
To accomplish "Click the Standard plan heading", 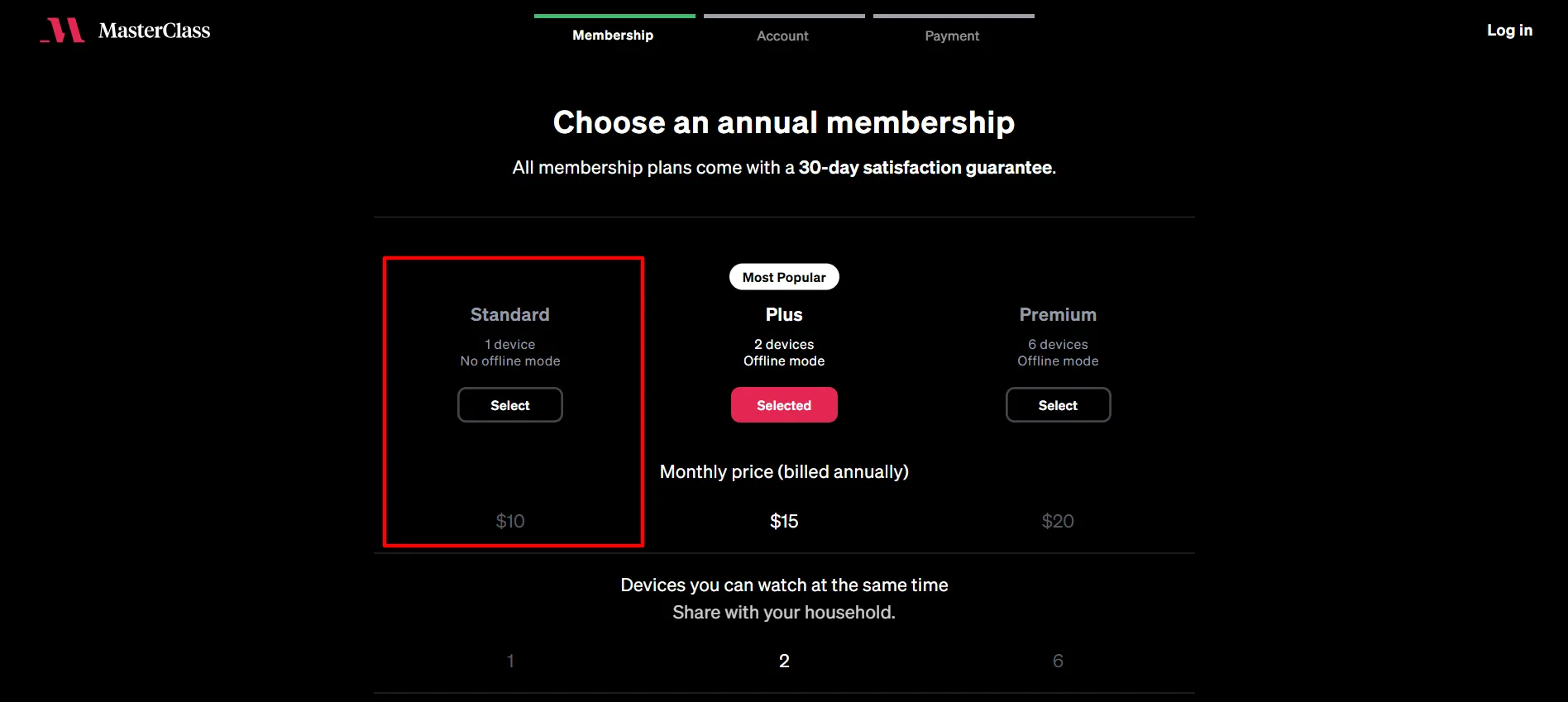I will coord(510,314).
